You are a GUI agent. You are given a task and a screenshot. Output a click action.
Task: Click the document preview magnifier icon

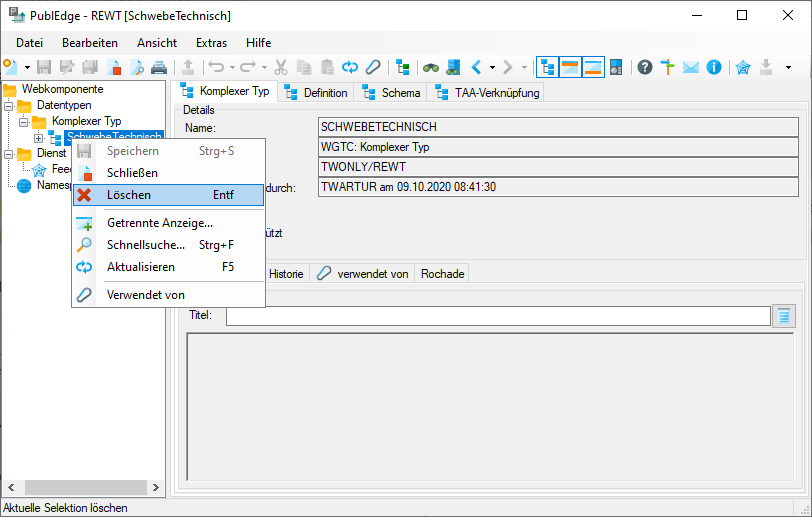point(137,67)
